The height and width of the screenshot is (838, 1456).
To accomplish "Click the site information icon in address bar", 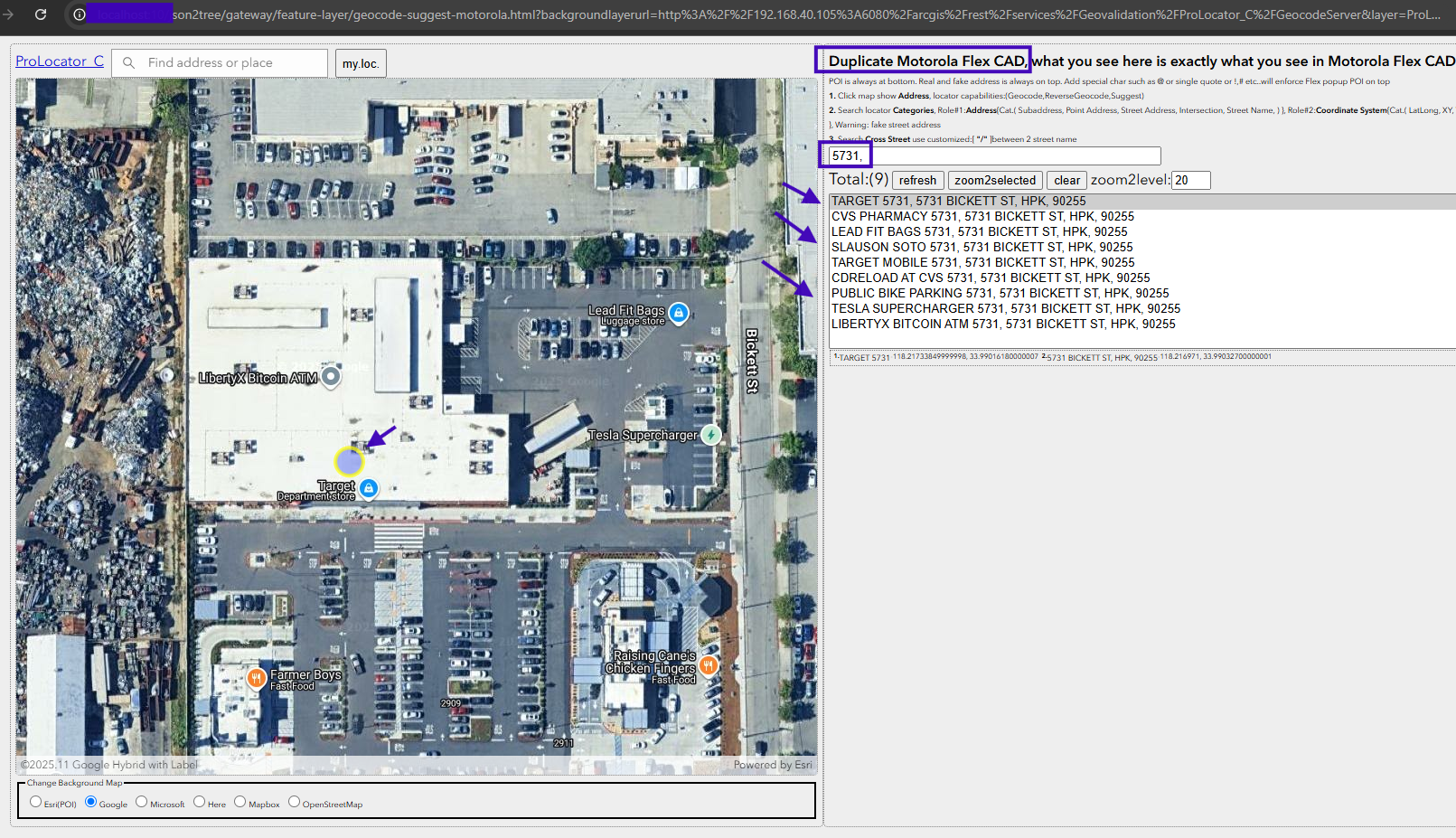I will pos(80,14).
